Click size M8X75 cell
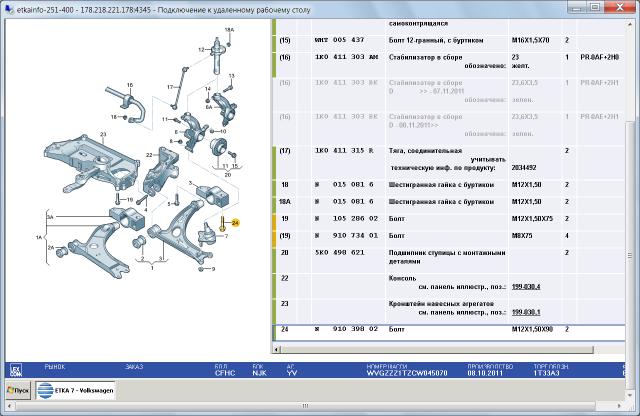This screenshot has height=416, width=640. click(x=522, y=236)
